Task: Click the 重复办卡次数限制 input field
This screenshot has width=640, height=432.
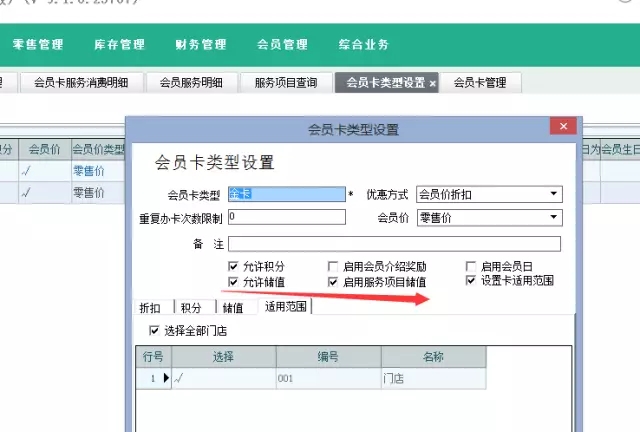Action: point(287,217)
